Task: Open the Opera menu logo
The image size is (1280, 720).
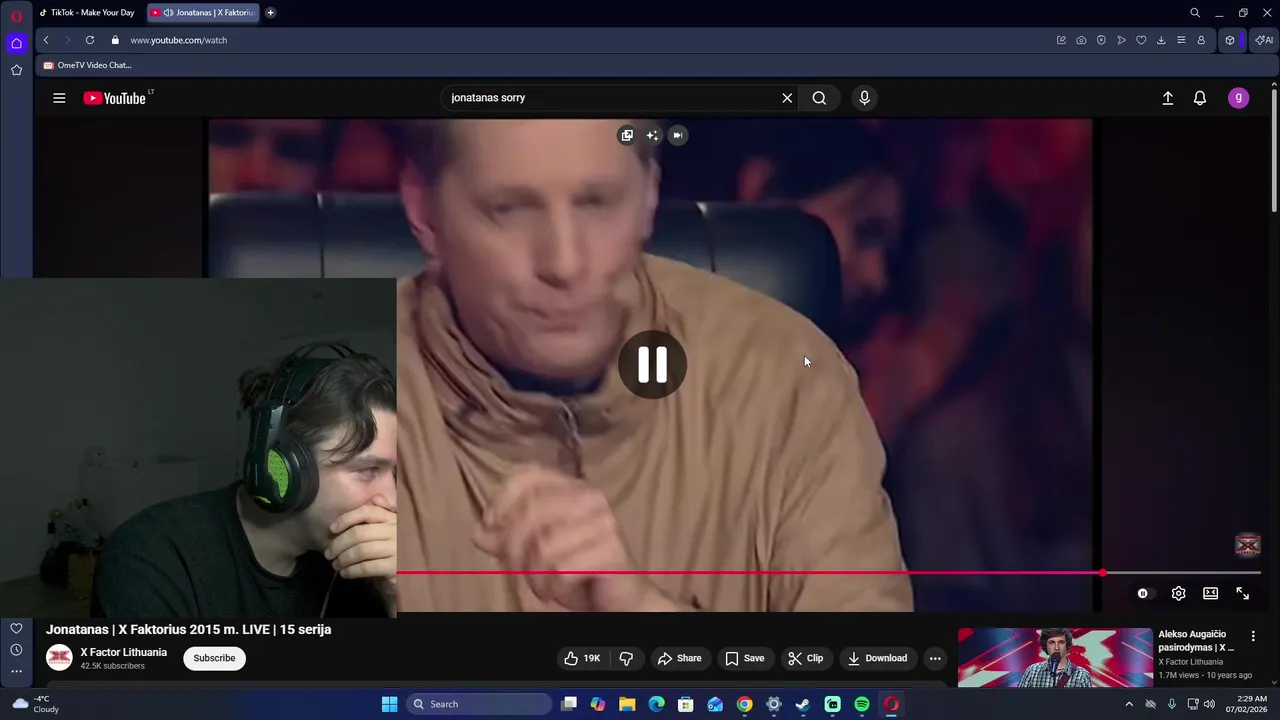Action: tap(16, 16)
